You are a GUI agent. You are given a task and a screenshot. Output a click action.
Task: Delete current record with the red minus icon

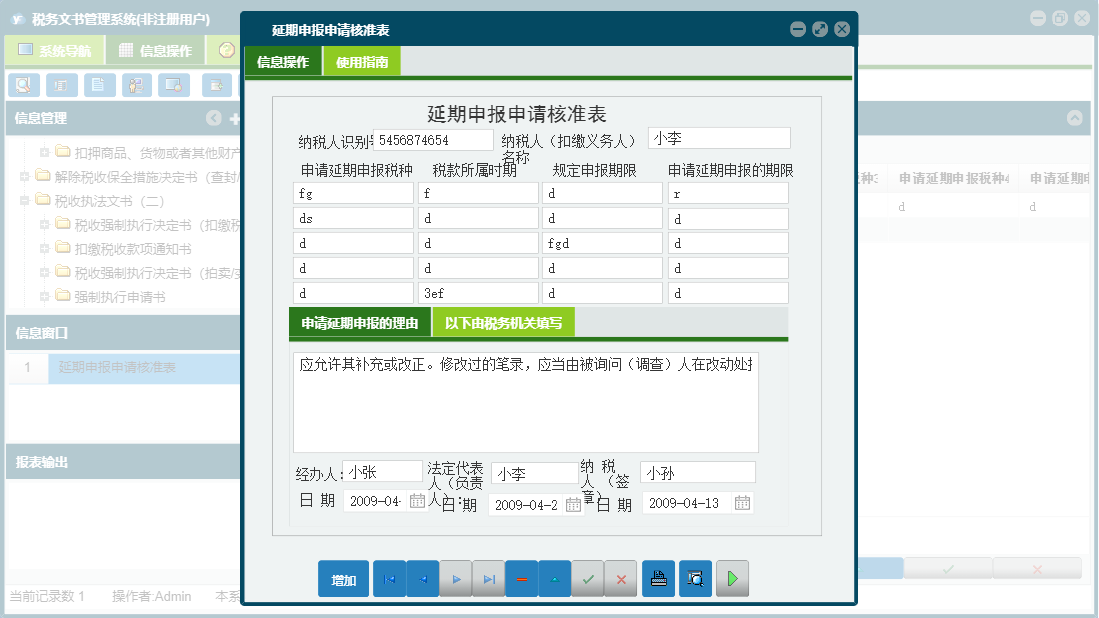pyautogui.click(x=521, y=578)
